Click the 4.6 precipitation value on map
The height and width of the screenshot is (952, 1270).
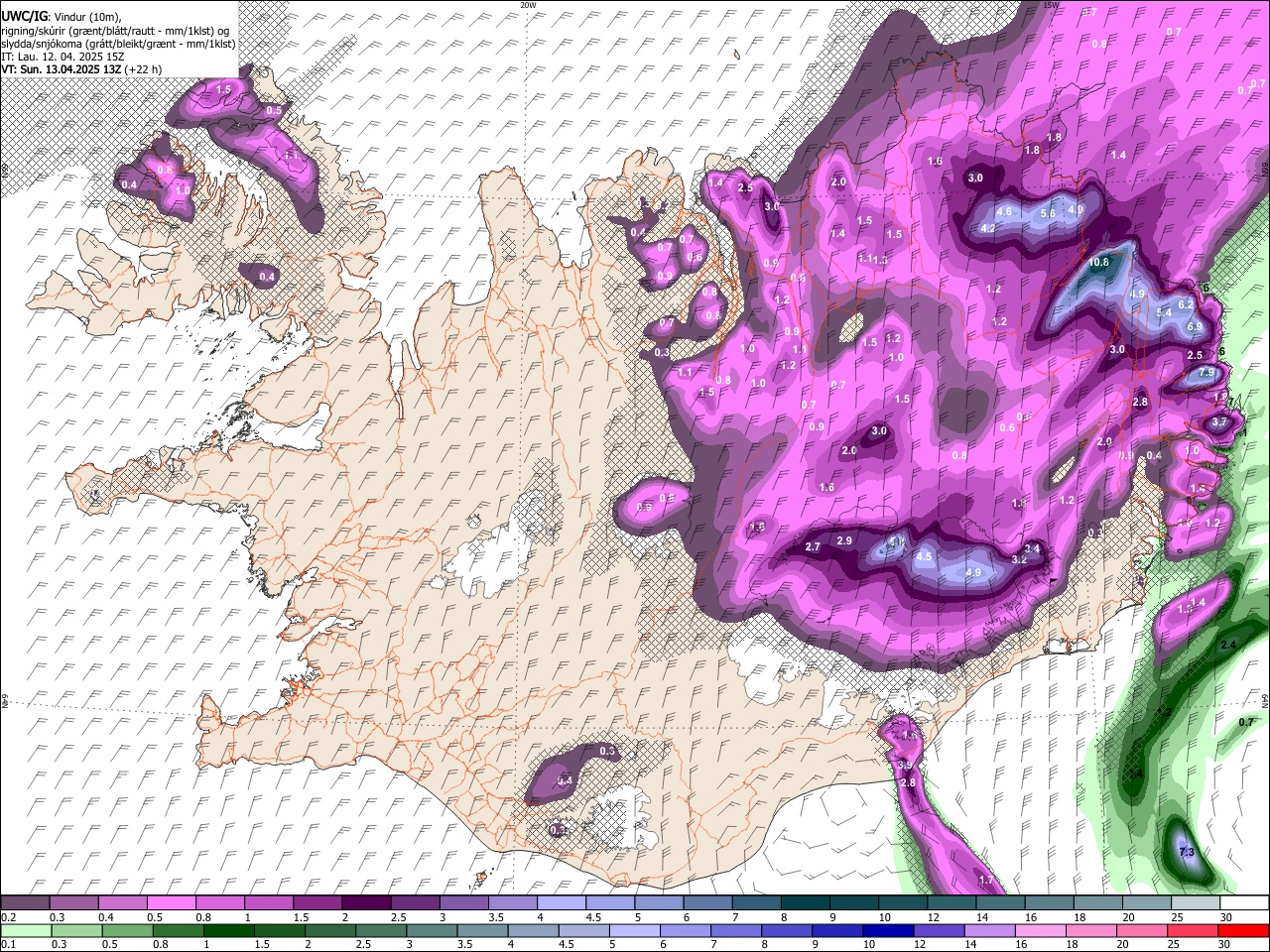click(x=1004, y=211)
